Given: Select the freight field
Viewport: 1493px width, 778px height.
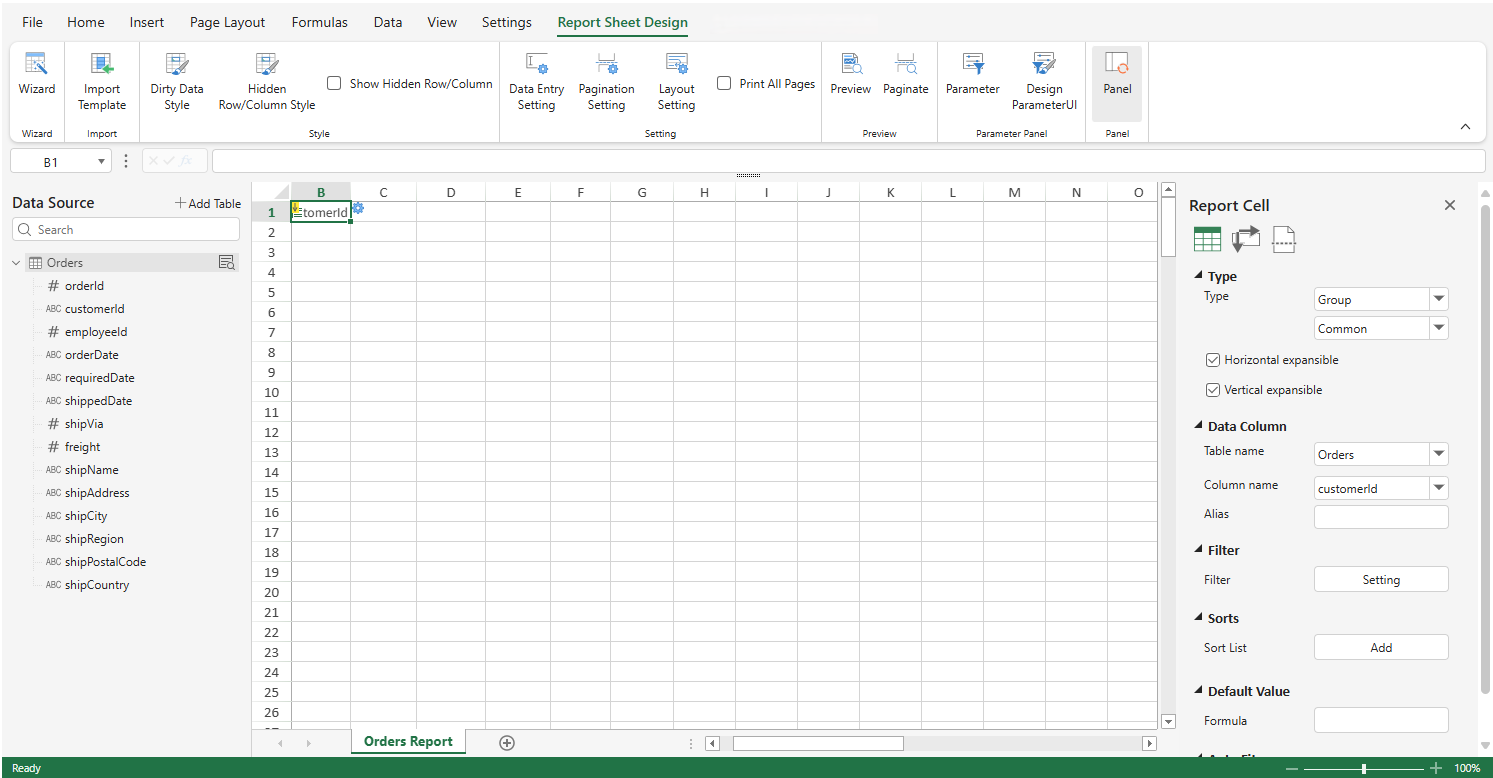Looking at the screenshot, I should [x=83, y=447].
